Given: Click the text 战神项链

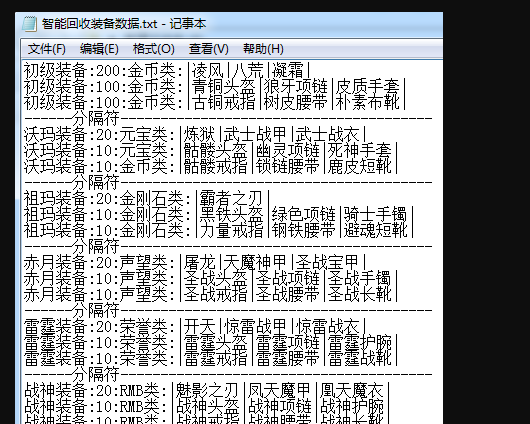Looking at the screenshot, I should click(280, 406).
